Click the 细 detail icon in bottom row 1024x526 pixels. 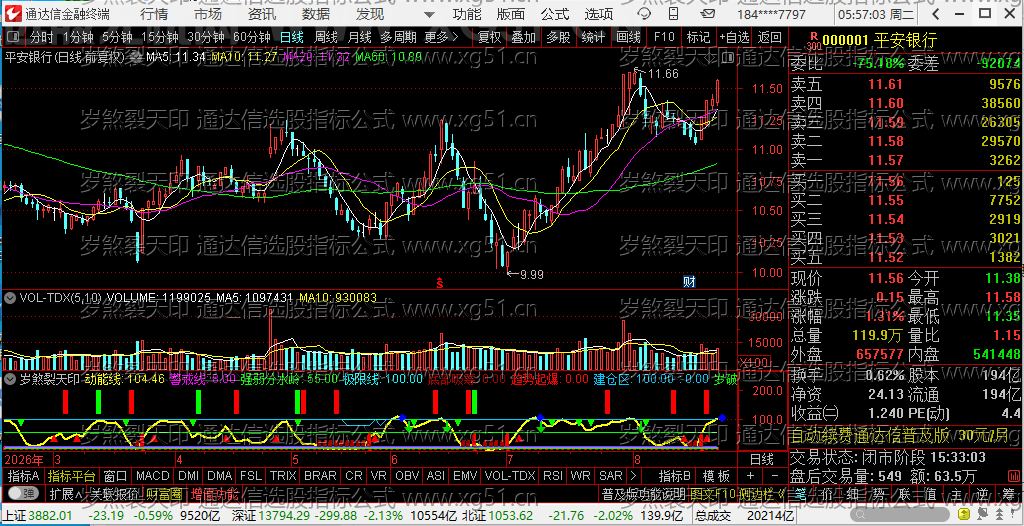tap(852, 493)
